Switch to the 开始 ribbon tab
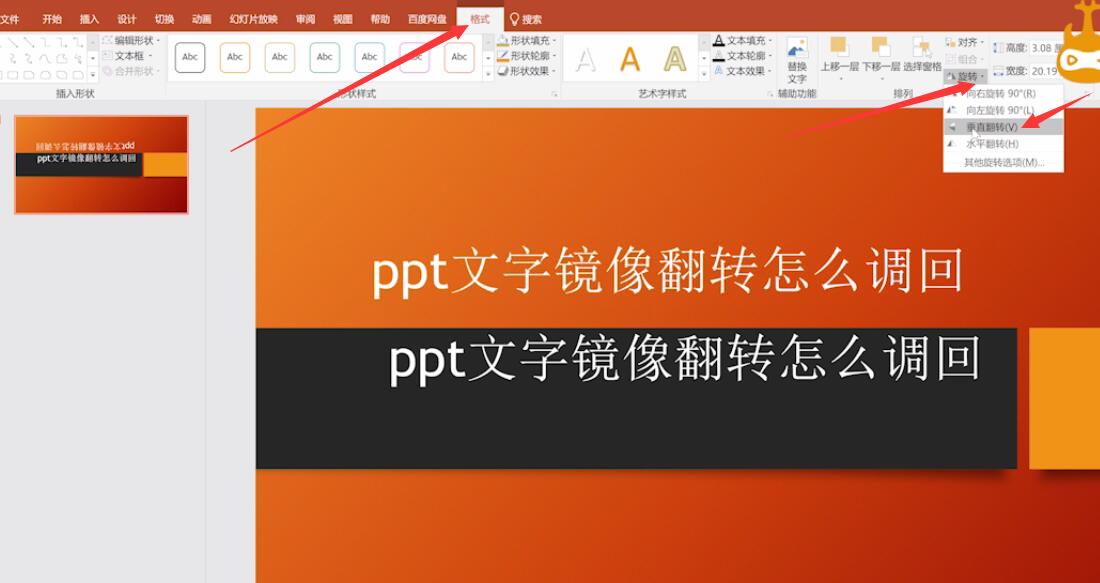This screenshot has height=583, width=1100. click(x=52, y=17)
